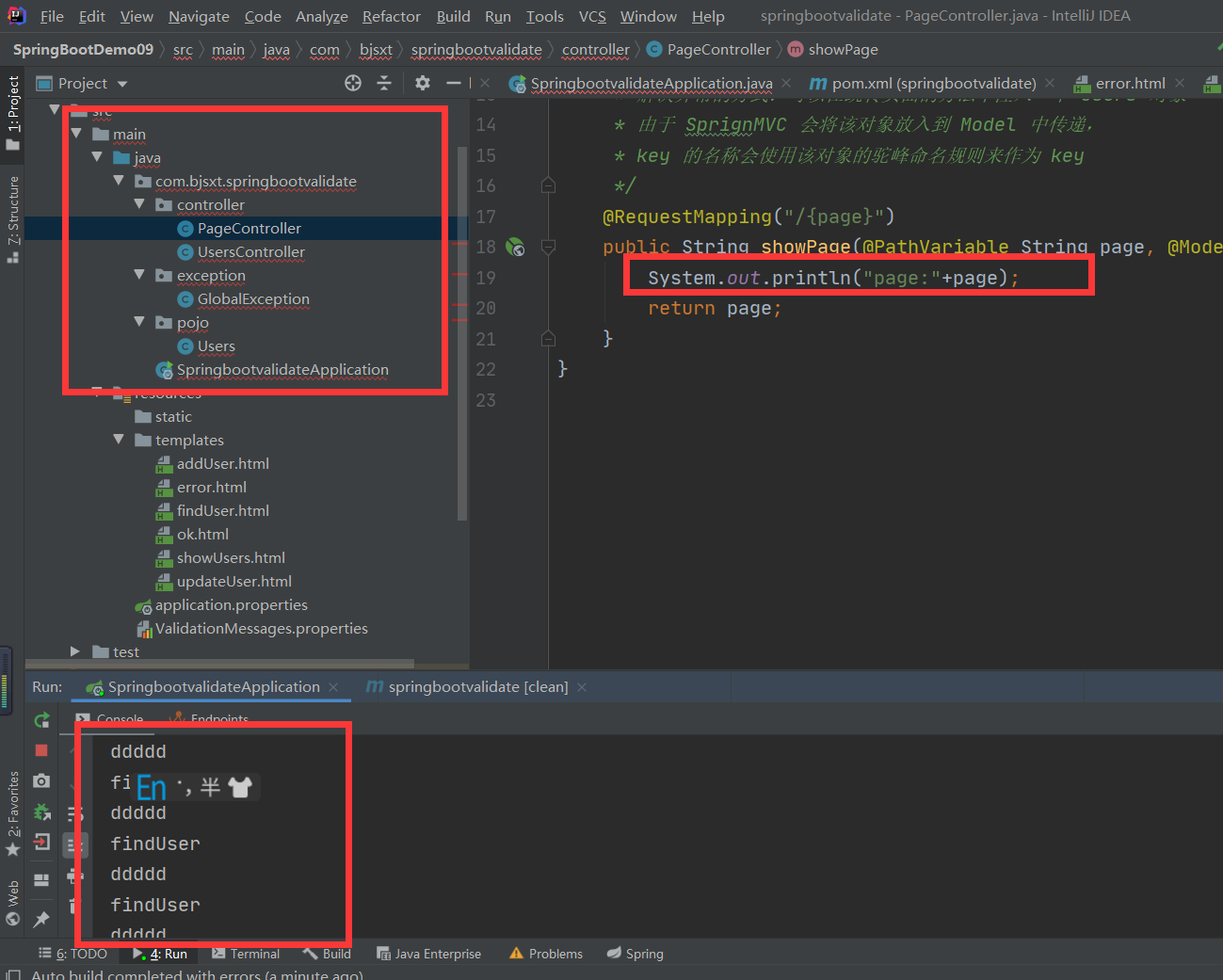
Task: Open the TODO tool window
Action: [x=72, y=954]
